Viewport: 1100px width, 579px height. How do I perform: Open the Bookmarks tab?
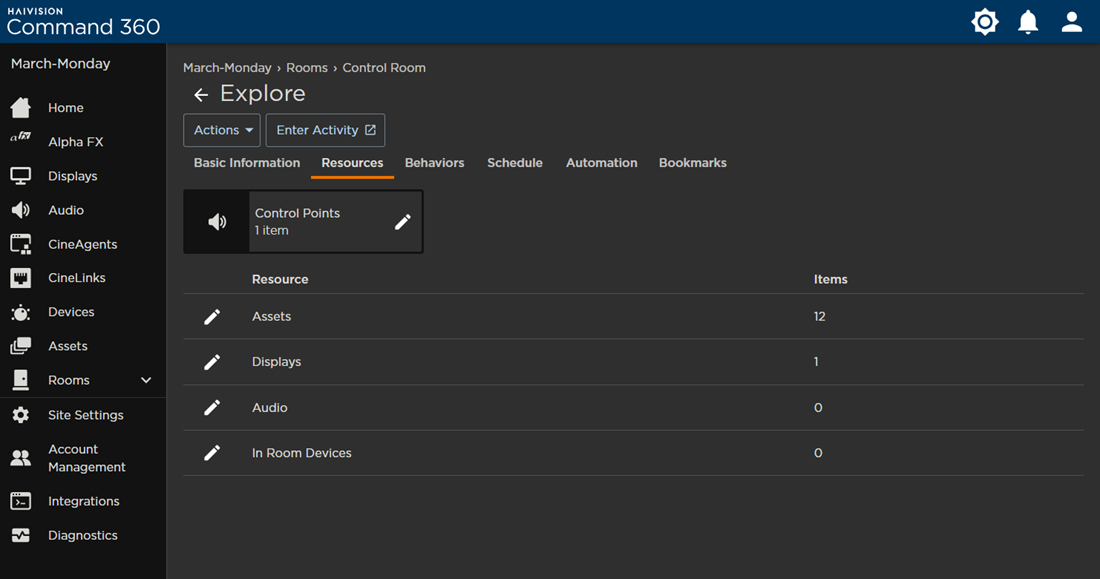692,163
